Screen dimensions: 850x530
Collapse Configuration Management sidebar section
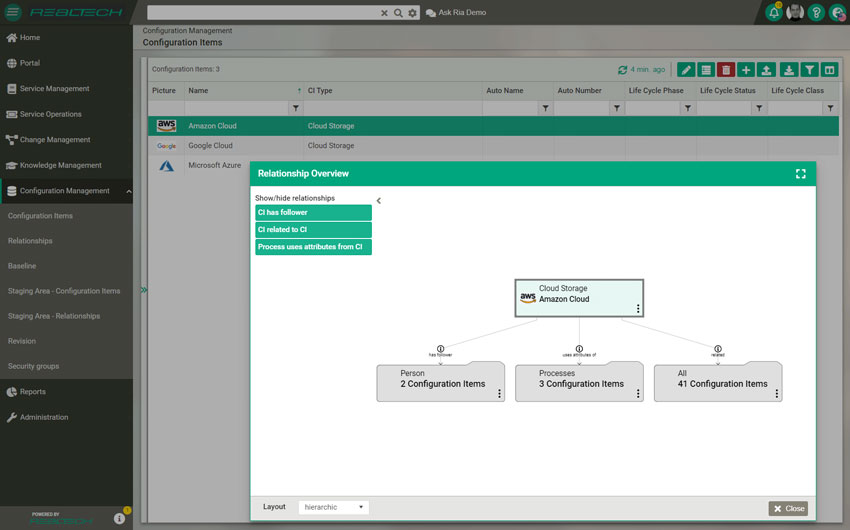(128, 191)
